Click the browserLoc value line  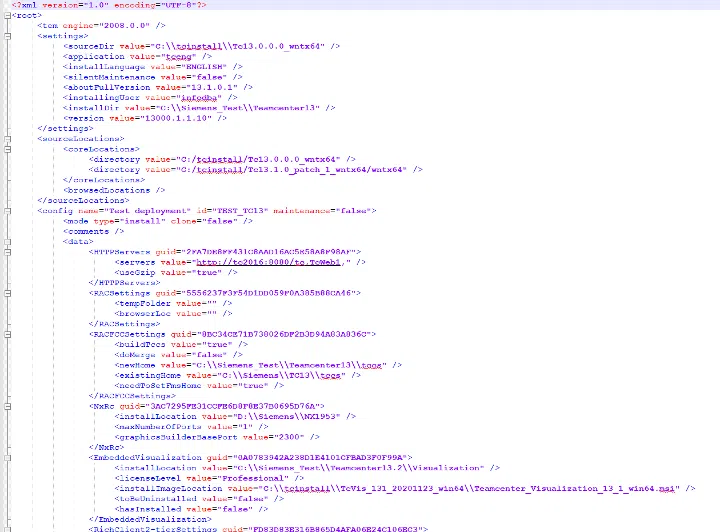click(x=173, y=314)
